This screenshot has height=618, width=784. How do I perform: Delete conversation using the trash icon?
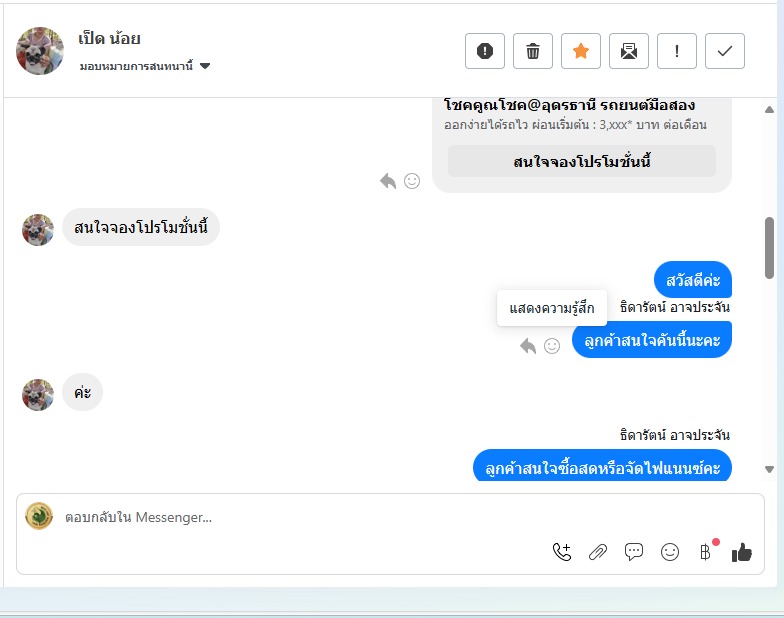(532, 50)
